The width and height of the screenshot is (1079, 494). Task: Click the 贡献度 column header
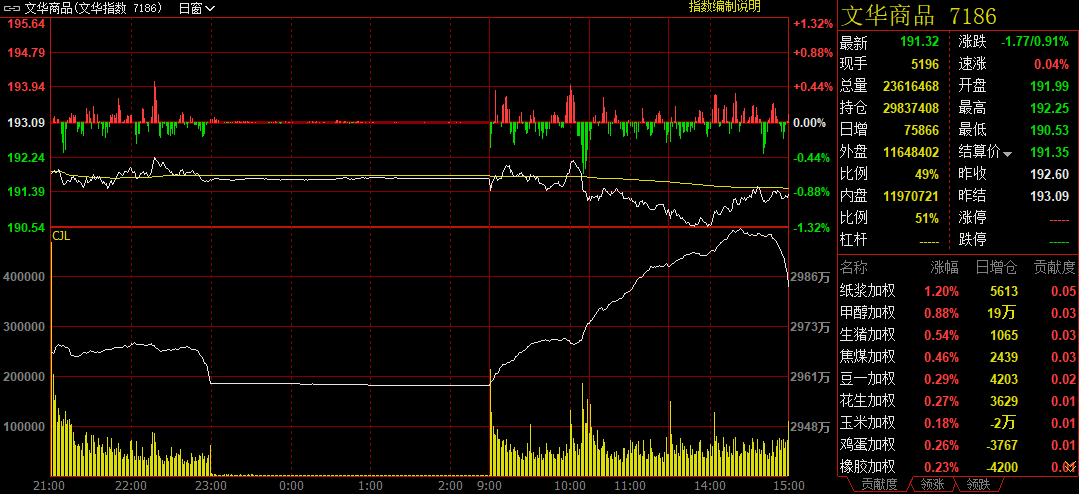(x=1054, y=267)
